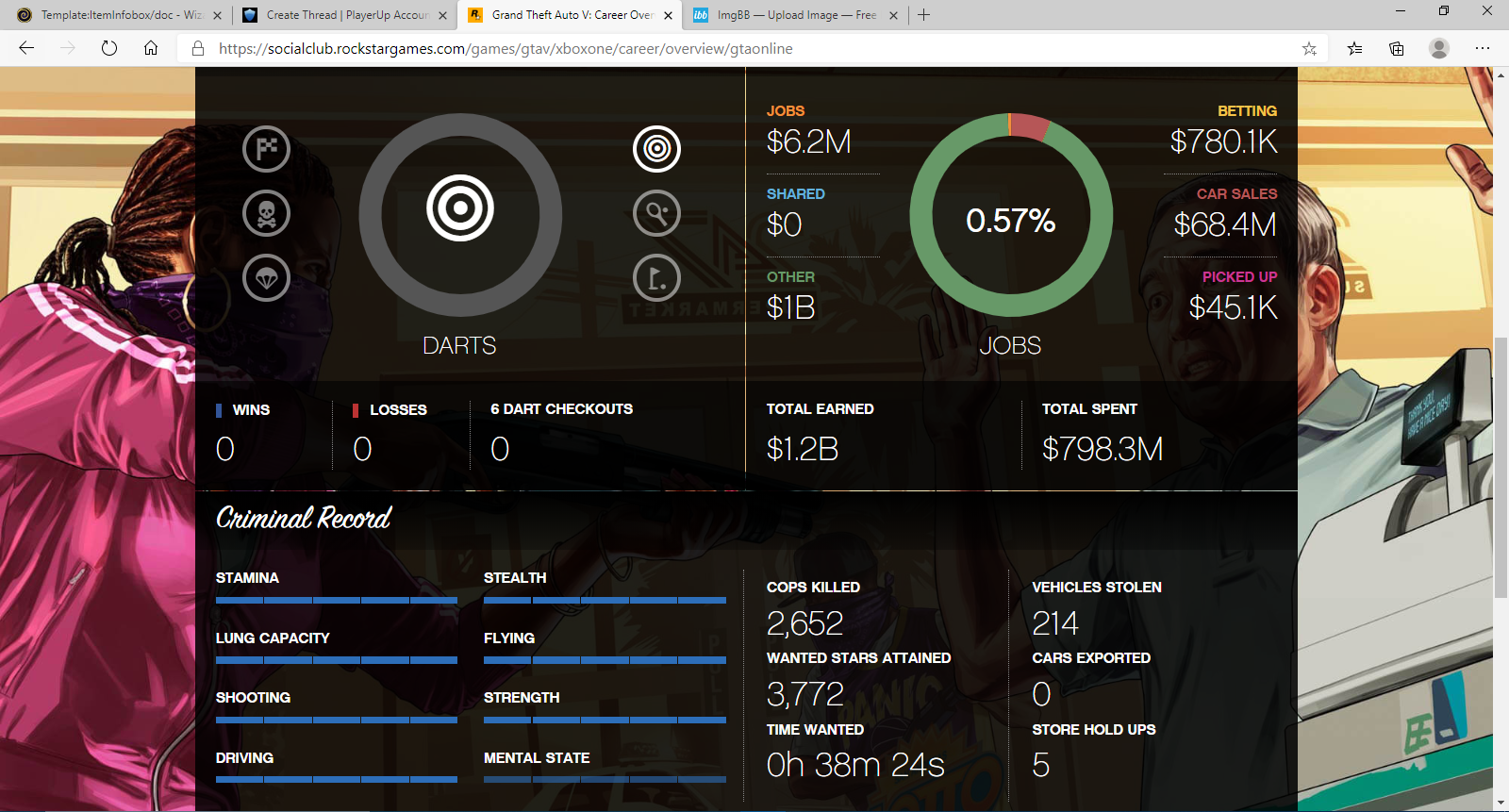Select the checkered race flag icon
Image resolution: width=1509 pixels, height=812 pixels.
click(267, 149)
